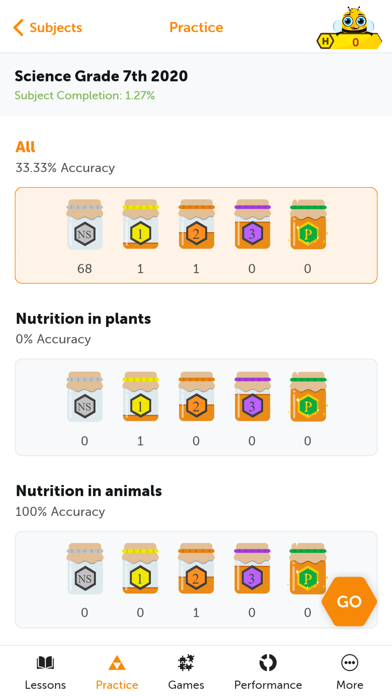Choose level 2 jar under Nutrition in animals
Screen dimensions: 392x696
click(196, 568)
